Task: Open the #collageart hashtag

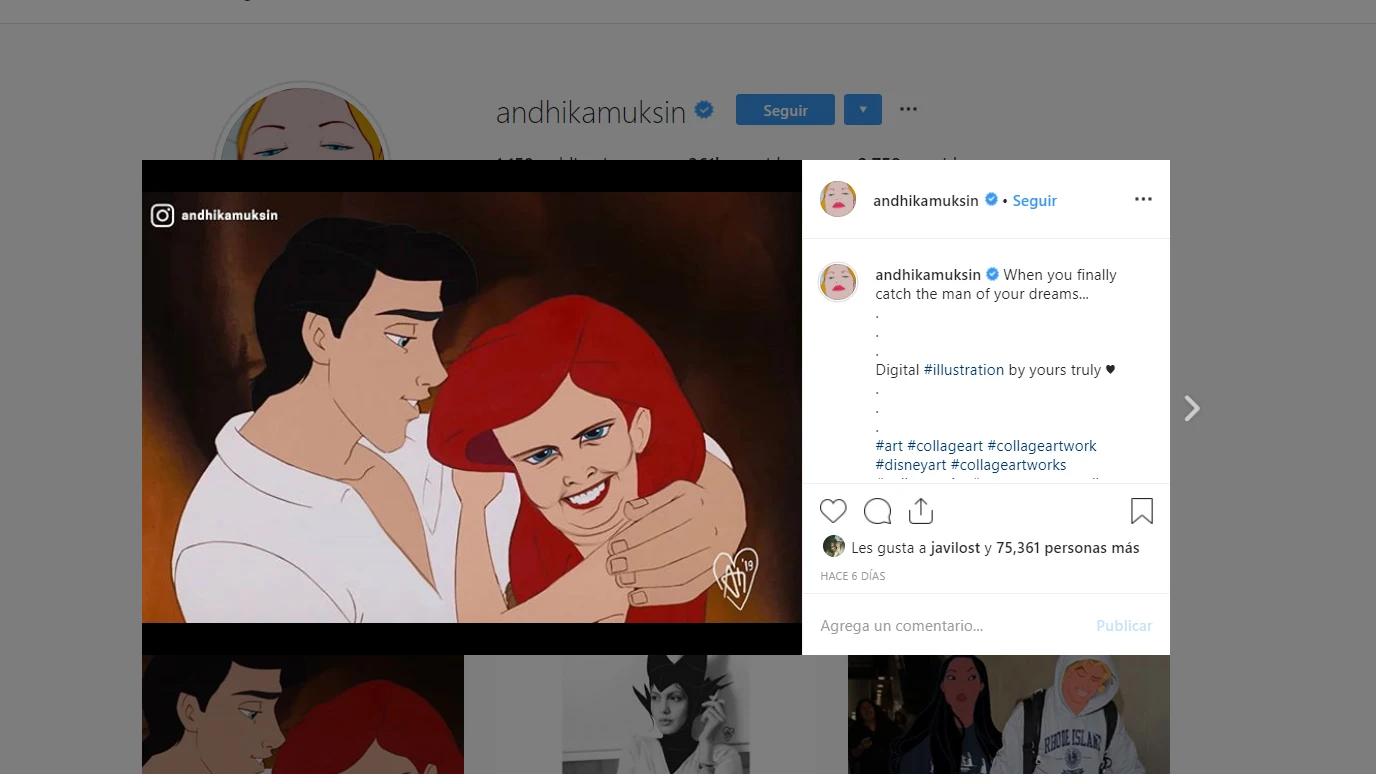Action: tap(945, 446)
